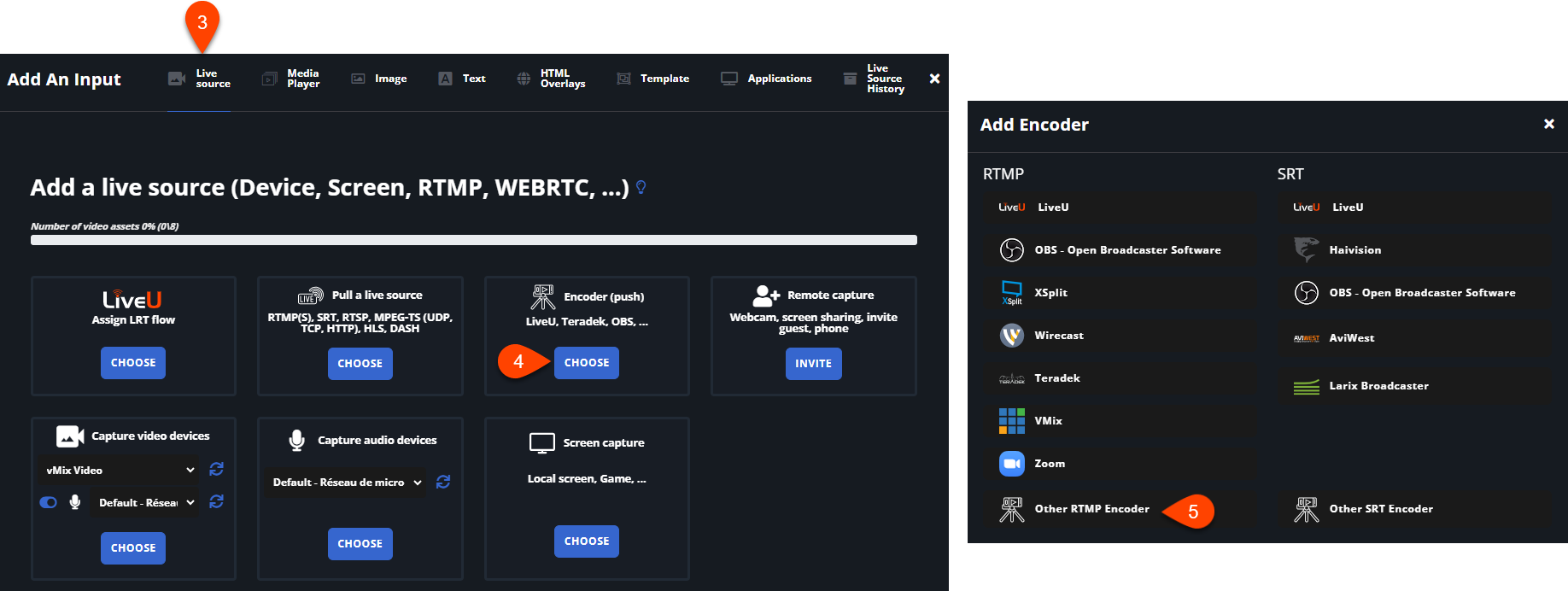Click the video assets progress bar
The height and width of the screenshot is (591, 1568).
tap(474, 240)
